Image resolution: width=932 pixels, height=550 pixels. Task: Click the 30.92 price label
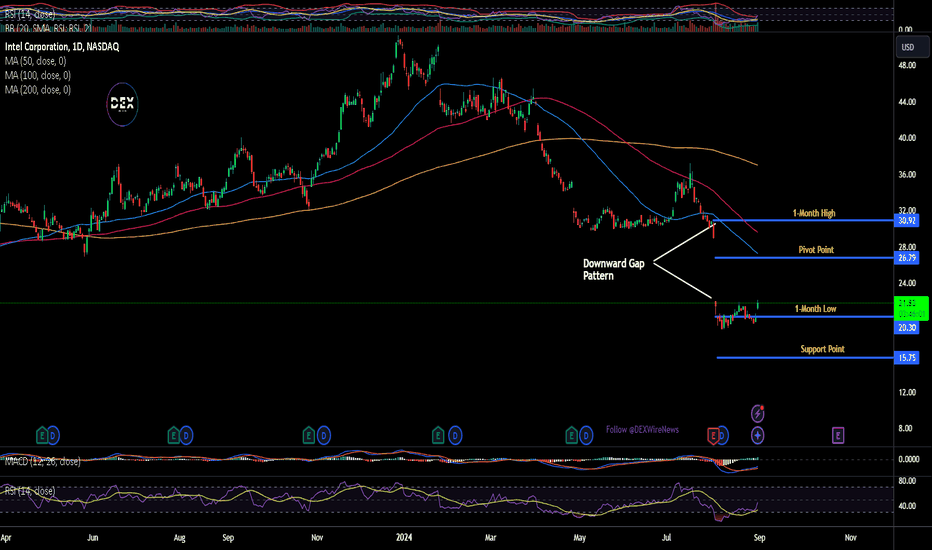[906, 221]
